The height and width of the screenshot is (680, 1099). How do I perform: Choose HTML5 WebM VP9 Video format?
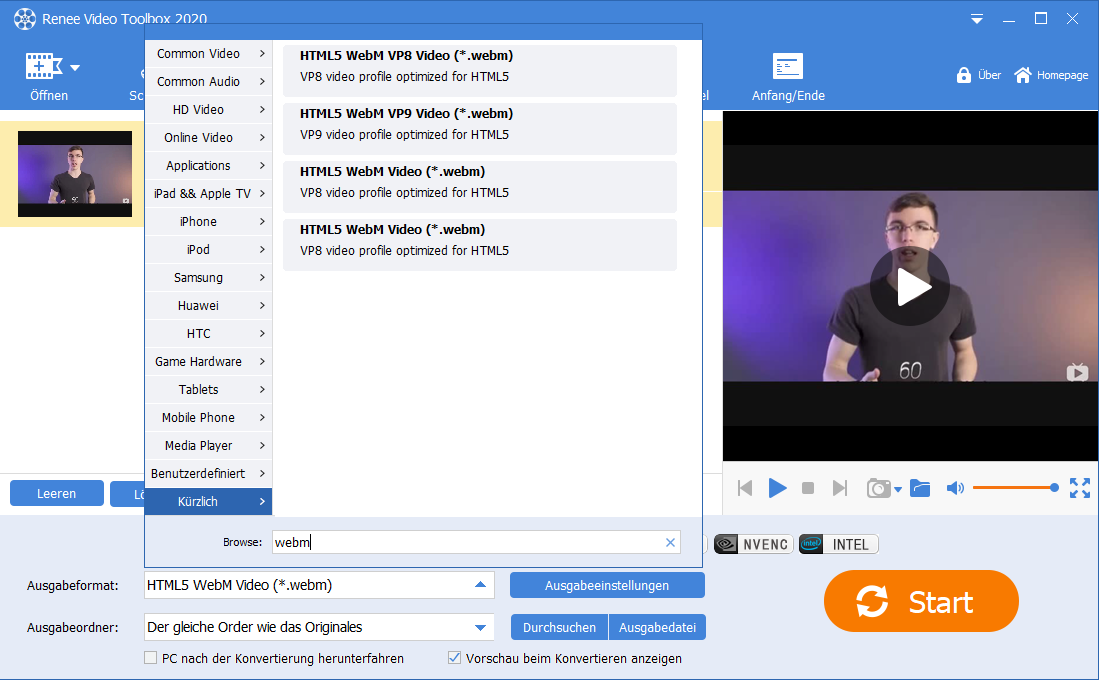tap(479, 129)
